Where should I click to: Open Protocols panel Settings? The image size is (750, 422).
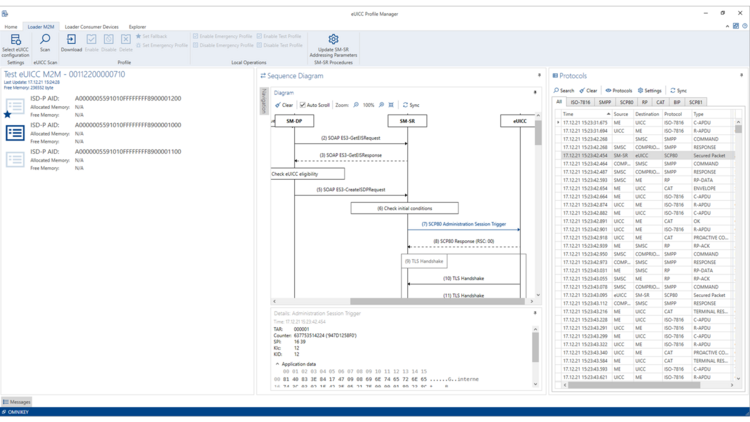click(x=650, y=90)
